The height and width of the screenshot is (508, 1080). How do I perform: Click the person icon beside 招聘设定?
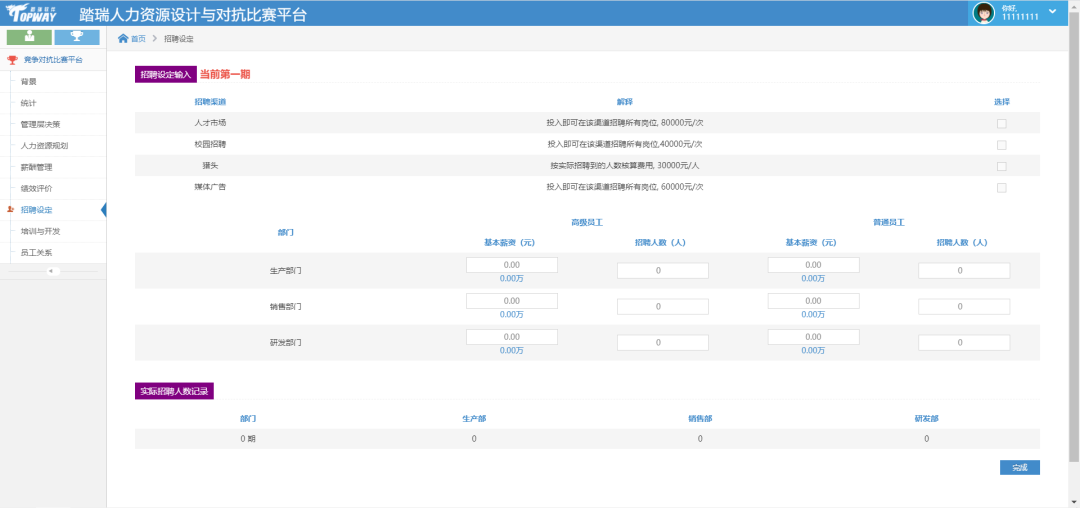coord(11,210)
